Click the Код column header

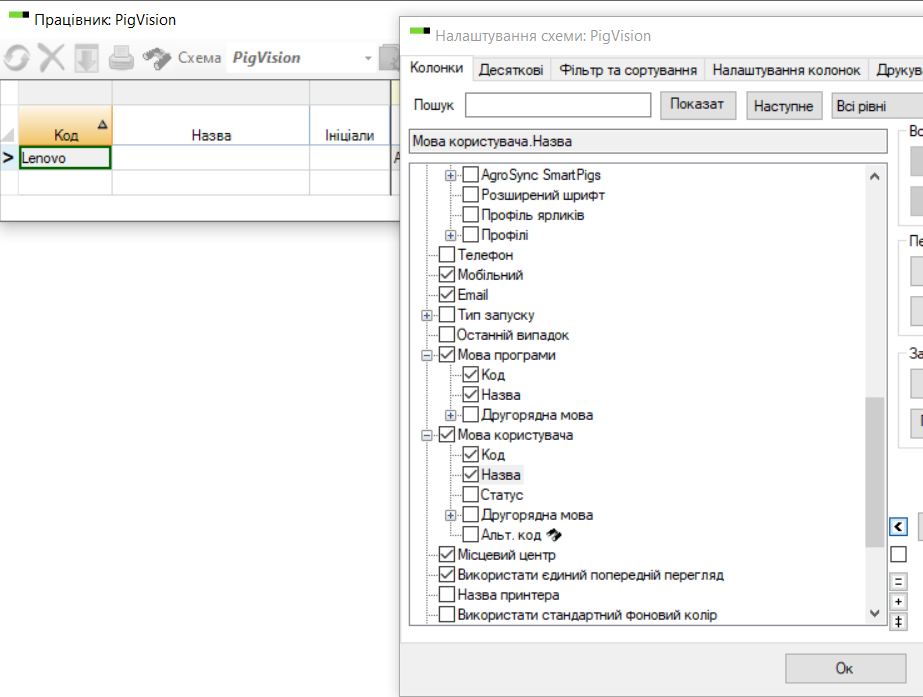coord(65,125)
